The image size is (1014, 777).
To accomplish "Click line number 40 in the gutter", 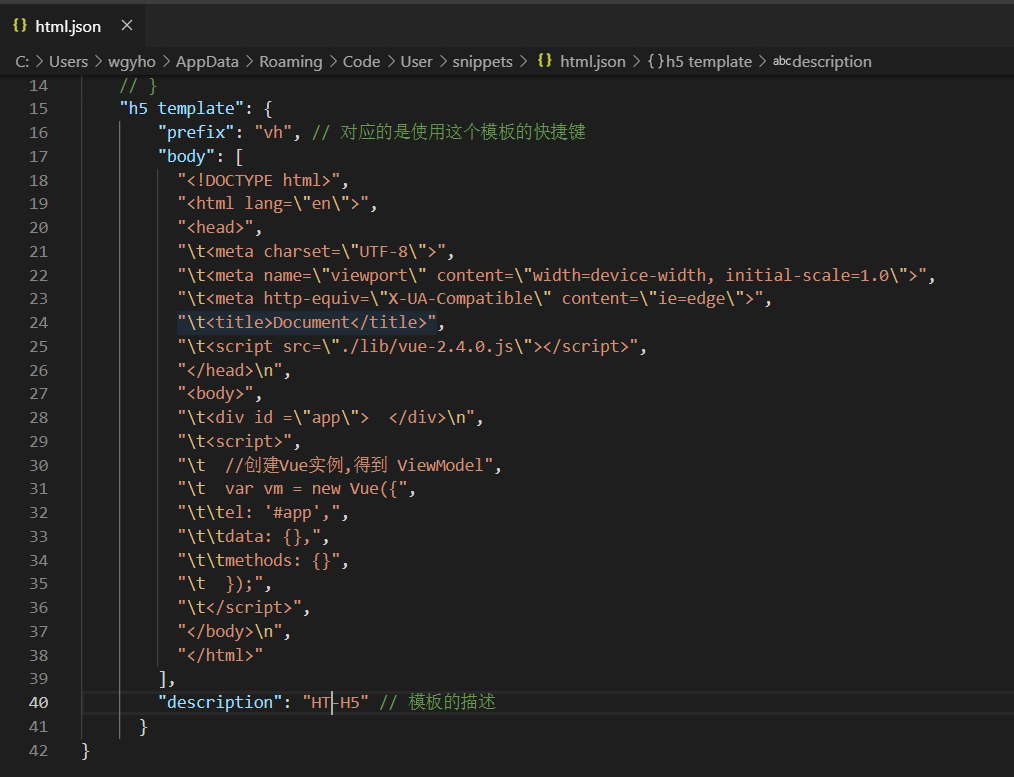I will 38,702.
